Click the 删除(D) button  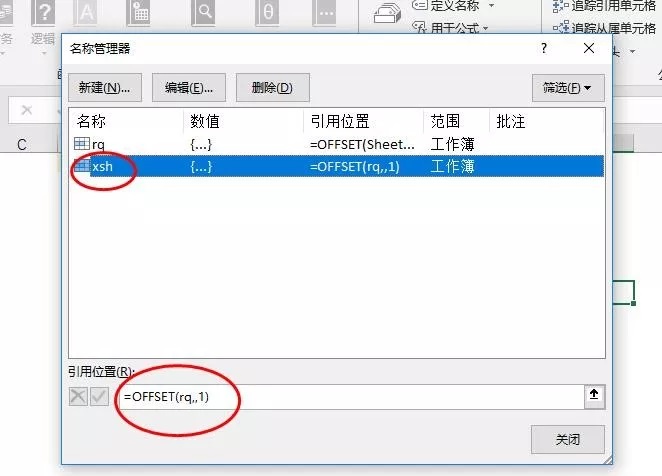[x=272, y=87]
